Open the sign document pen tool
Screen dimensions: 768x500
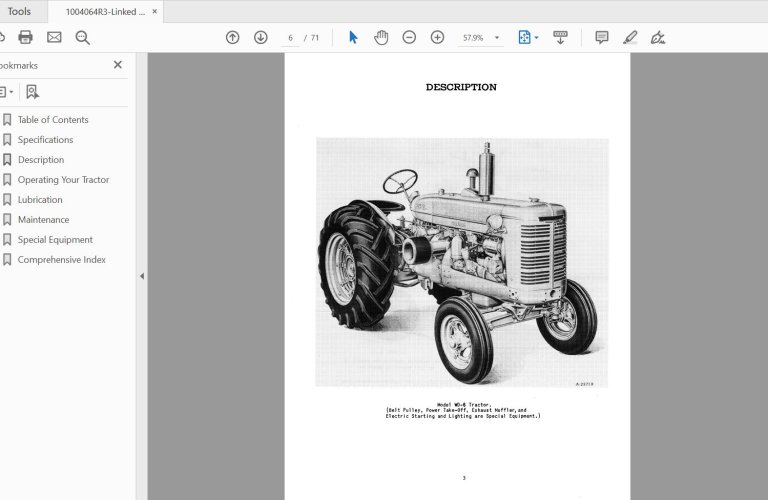click(x=658, y=37)
